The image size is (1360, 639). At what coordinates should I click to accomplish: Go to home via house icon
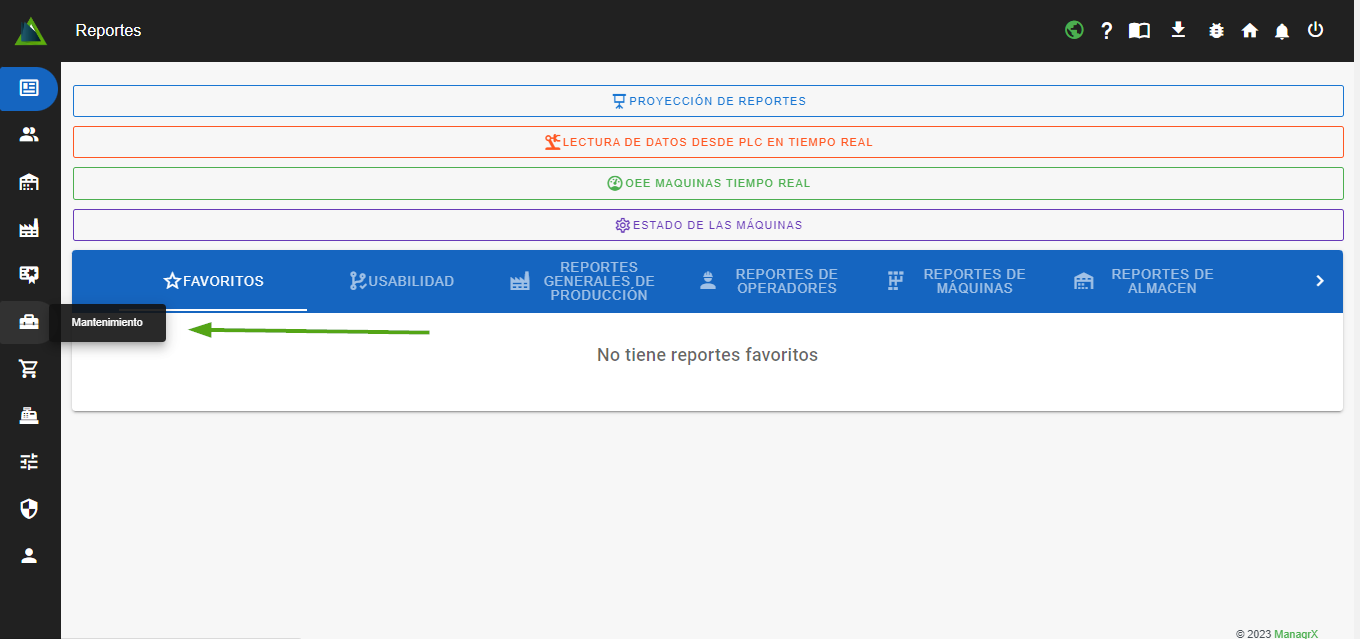click(x=1249, y=31)
